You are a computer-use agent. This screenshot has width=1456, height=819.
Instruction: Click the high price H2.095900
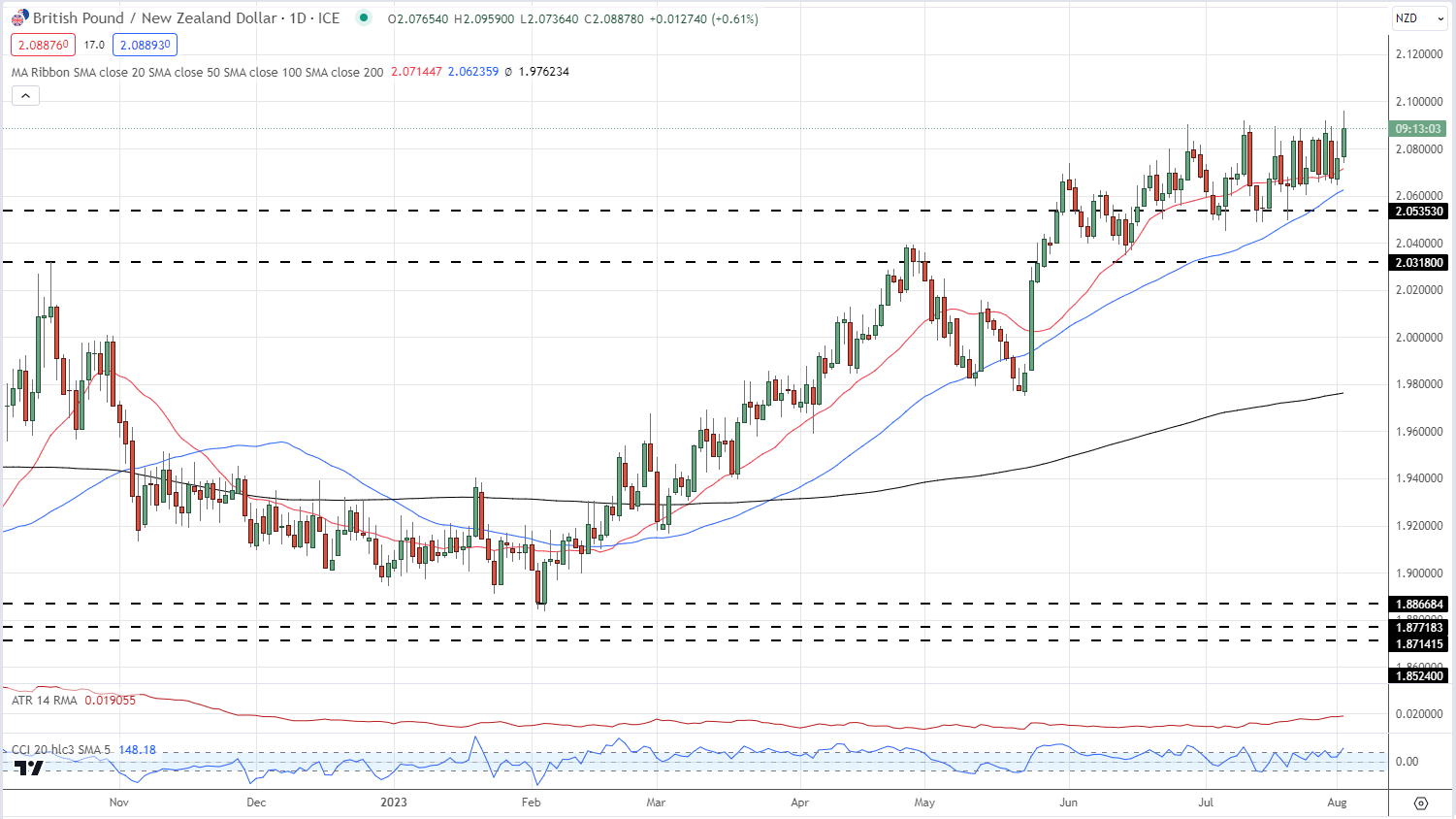pos(484,18)
